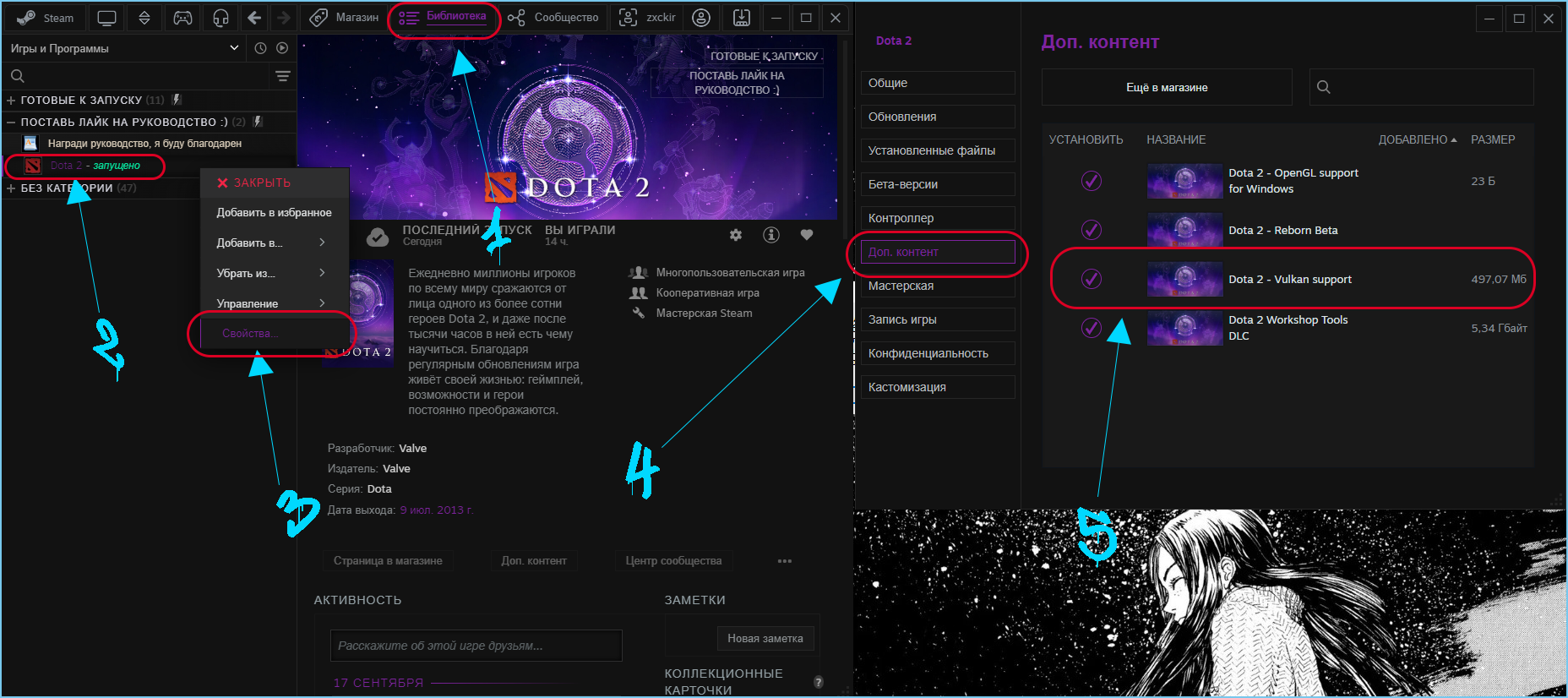The width and height of the screenshot is (1568, 698).
Task: Toggle install checkbox for Vulkan support
Action: tap(1092, 279)
